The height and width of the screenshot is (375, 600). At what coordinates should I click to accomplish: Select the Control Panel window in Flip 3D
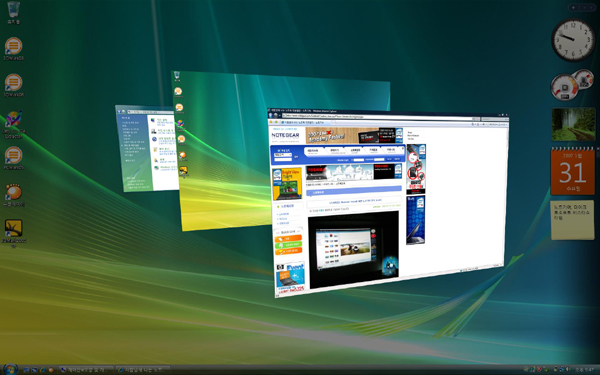(147, 148)
